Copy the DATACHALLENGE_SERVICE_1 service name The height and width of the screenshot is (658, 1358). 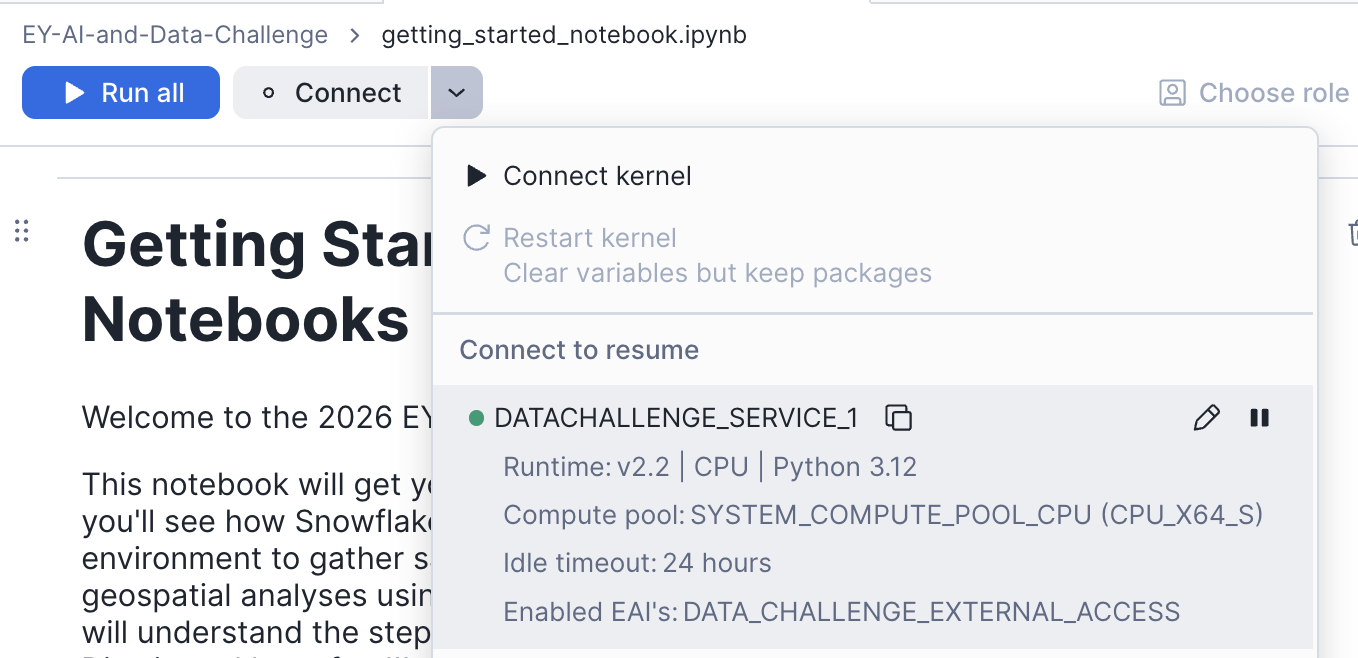[x=899, y=418]
